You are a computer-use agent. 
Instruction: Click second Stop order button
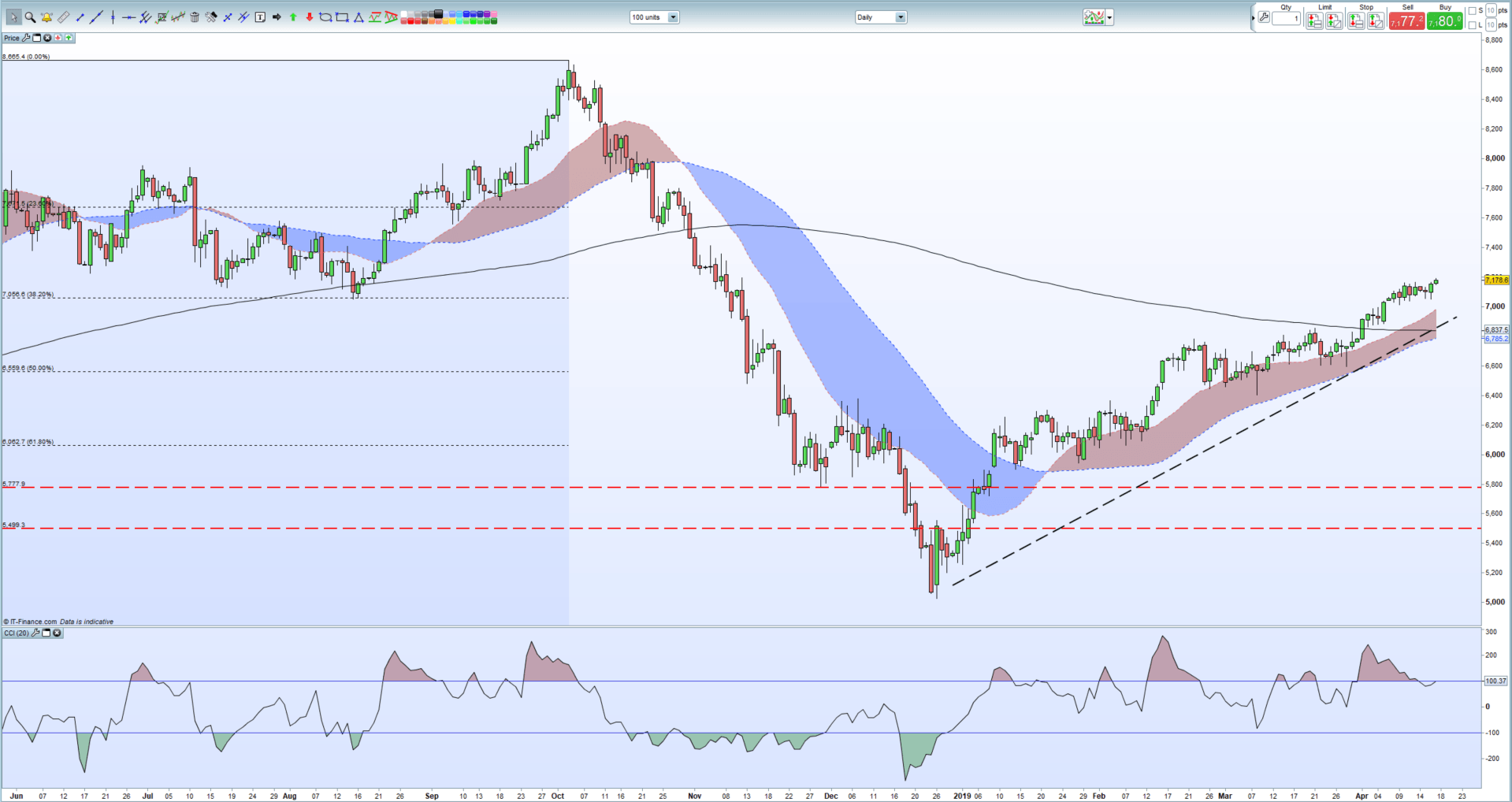click(1376, 21)
